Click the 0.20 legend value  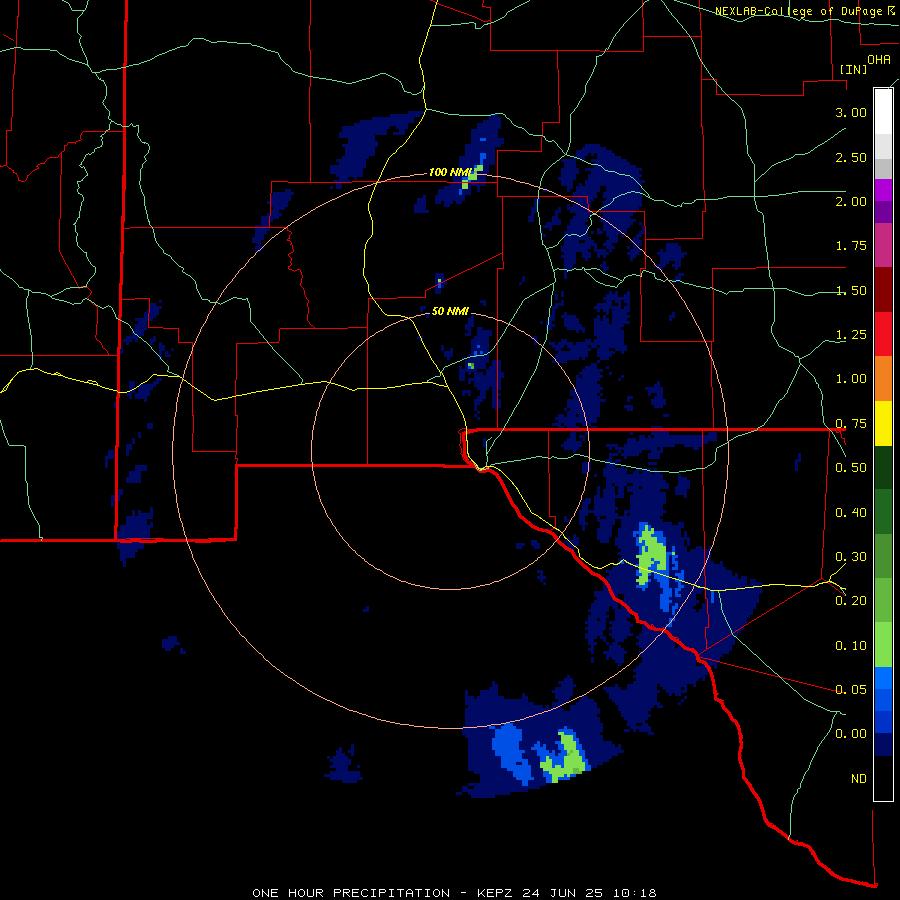[851, 601]
